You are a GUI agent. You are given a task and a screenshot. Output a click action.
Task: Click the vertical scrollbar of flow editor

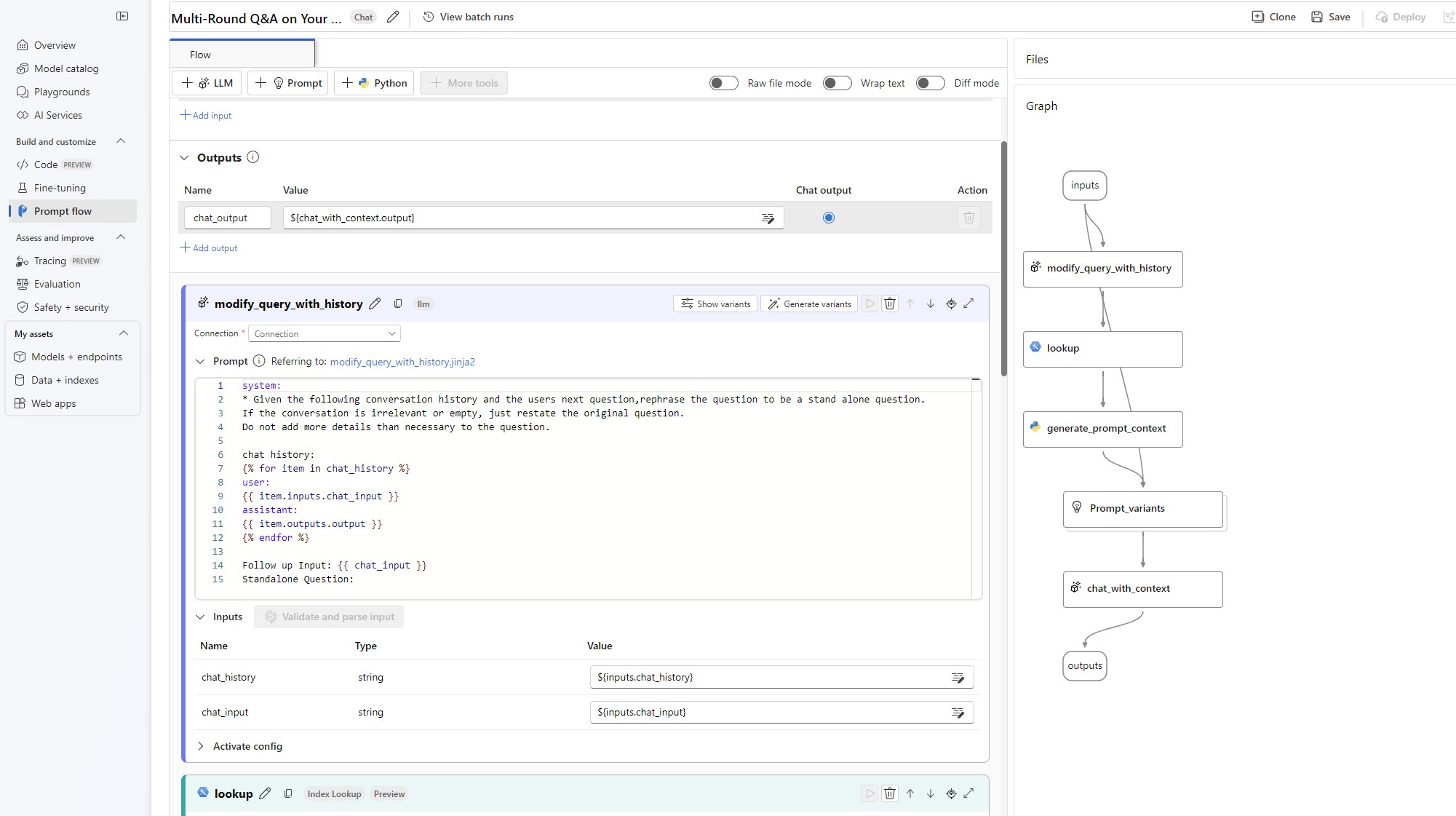pos(1004,258)
